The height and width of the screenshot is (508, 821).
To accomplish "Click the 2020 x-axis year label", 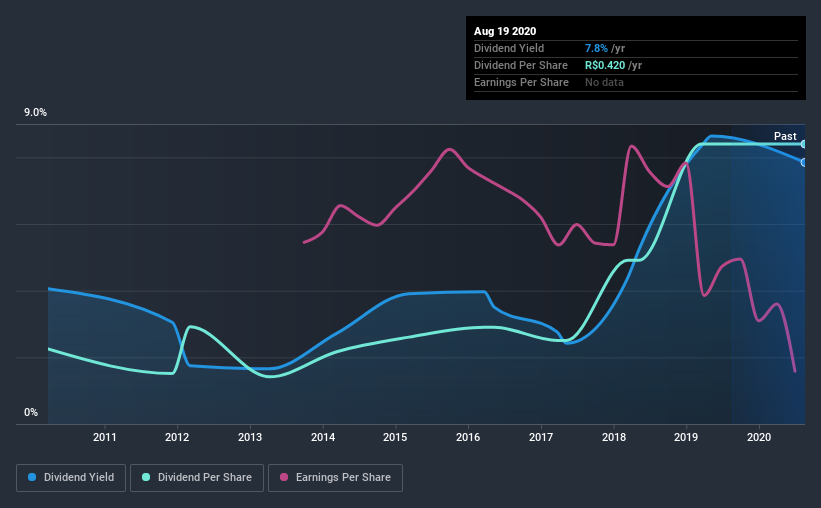I will click(x=759, y=437).
